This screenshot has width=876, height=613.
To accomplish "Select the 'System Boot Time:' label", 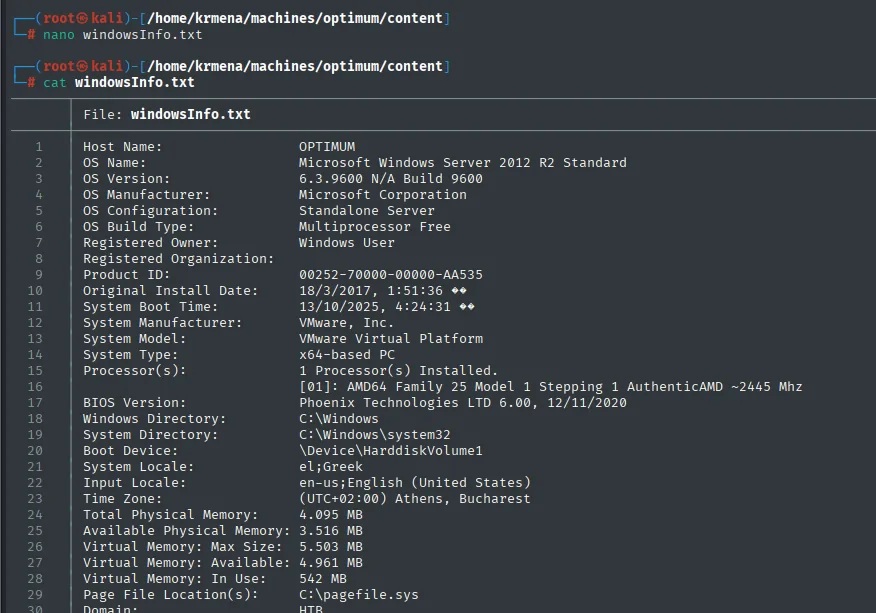I will pyautogui.click(x=151, y=307).
